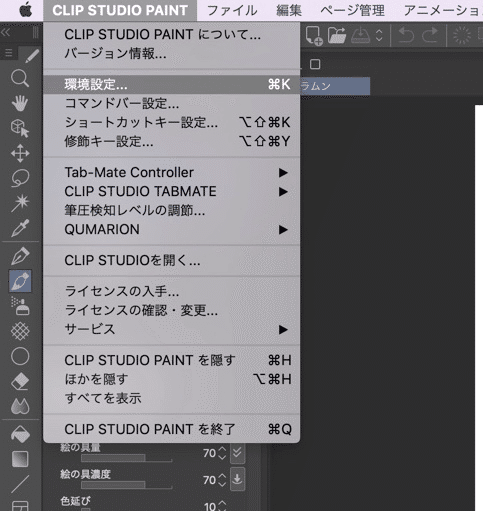Choose CLIP STUDIOを開く... menu entry
Image resolution: width=483 pixels, height=511 pixels.
tap(171, 260)
